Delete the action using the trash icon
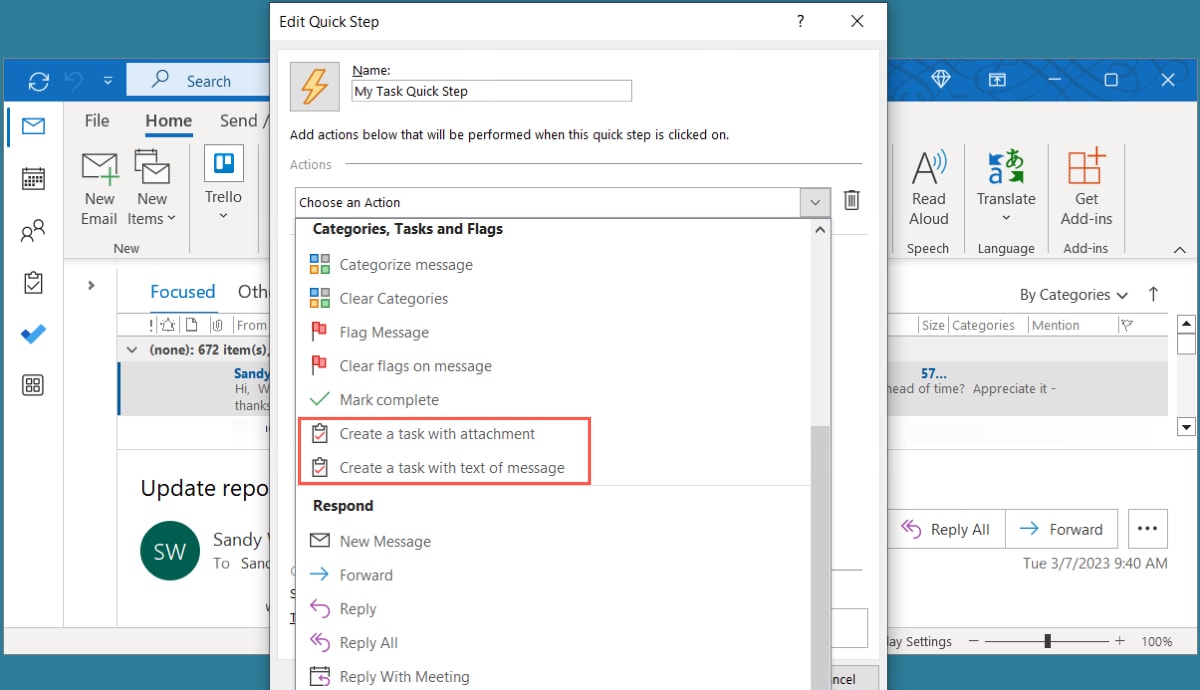 (852, 200)
